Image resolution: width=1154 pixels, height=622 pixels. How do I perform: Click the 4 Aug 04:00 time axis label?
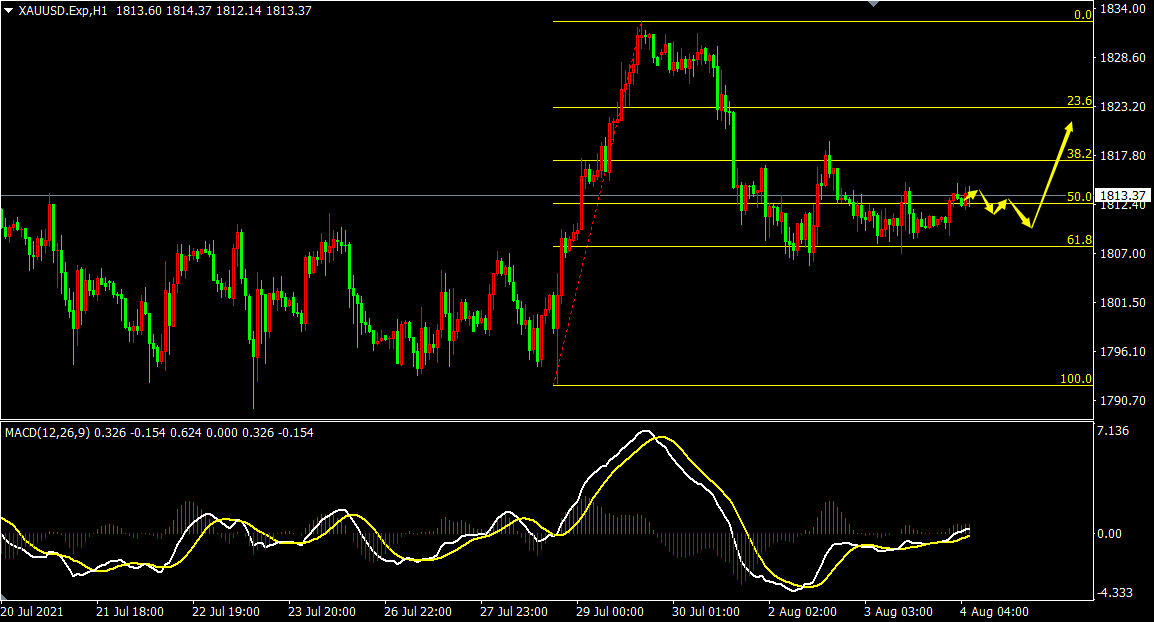click(x=994, y=612)
